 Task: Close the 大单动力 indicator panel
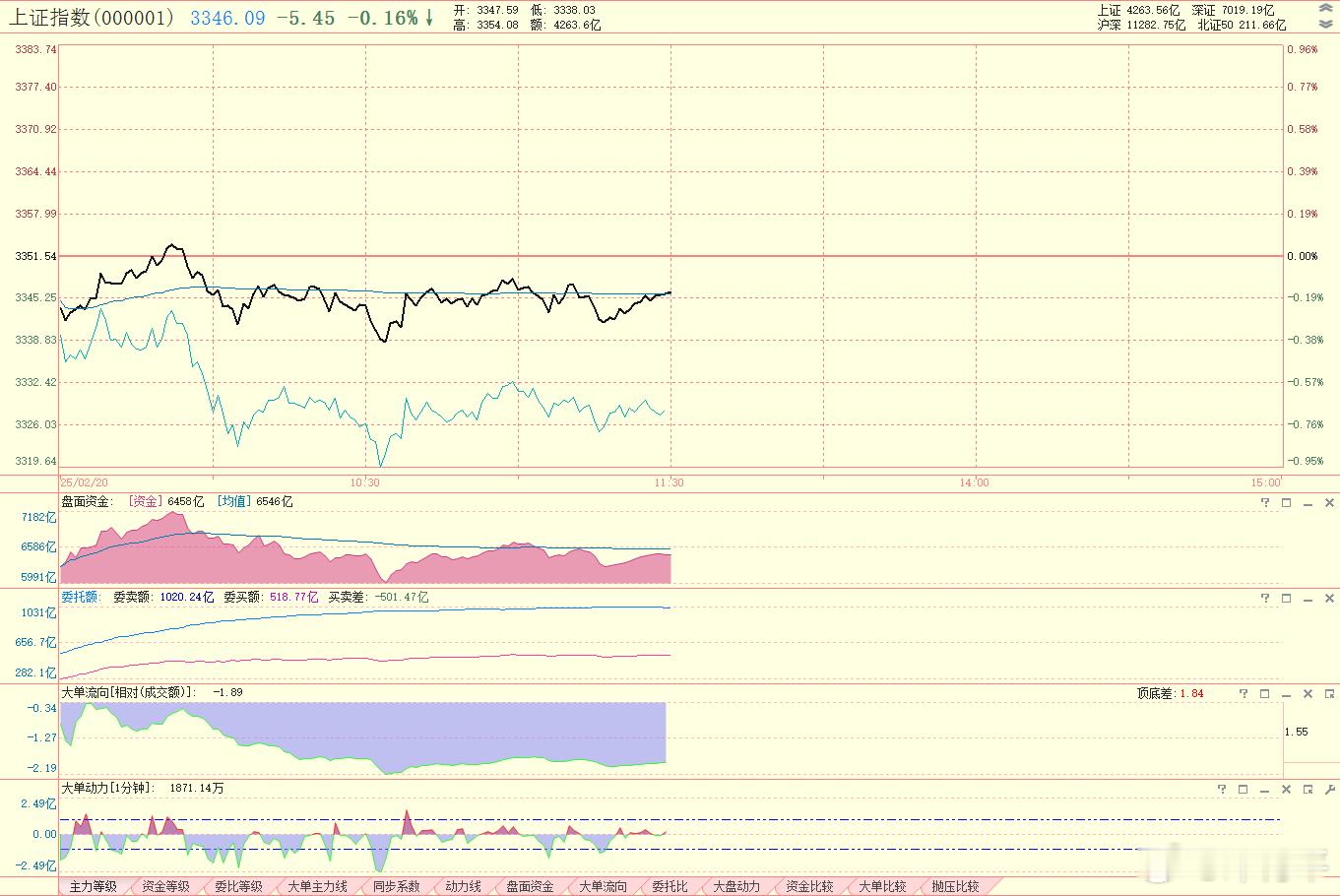click(1286, 789)
